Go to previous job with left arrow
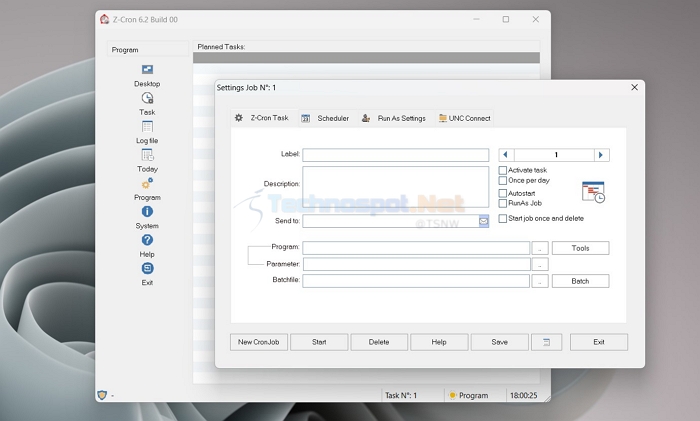Image resolution: width=700 pixels, height=421 pixels. pos(506,155)
